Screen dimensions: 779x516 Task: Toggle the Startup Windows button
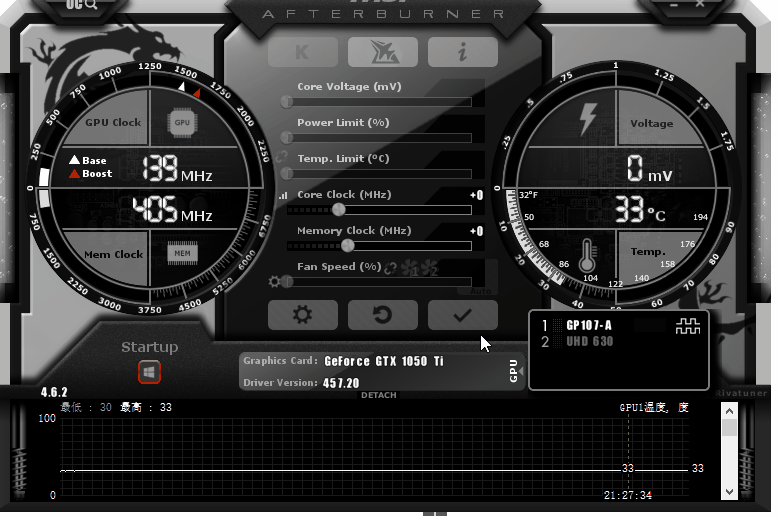(149, 372)
